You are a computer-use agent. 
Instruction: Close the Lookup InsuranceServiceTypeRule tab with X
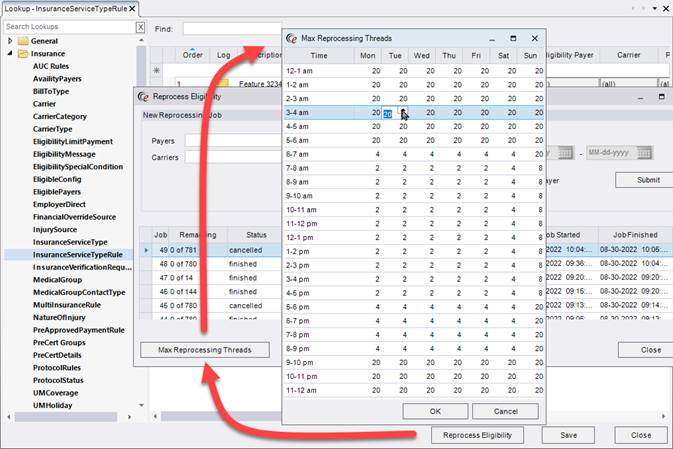click(130, 8)
